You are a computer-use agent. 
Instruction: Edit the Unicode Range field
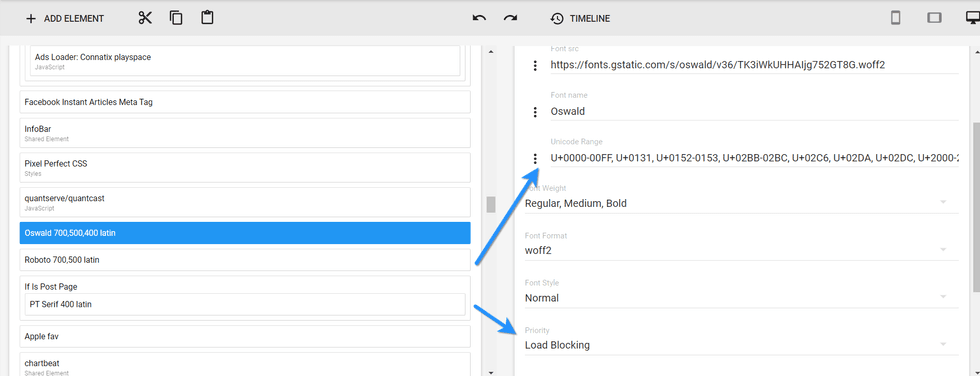(x=754, y=159)
